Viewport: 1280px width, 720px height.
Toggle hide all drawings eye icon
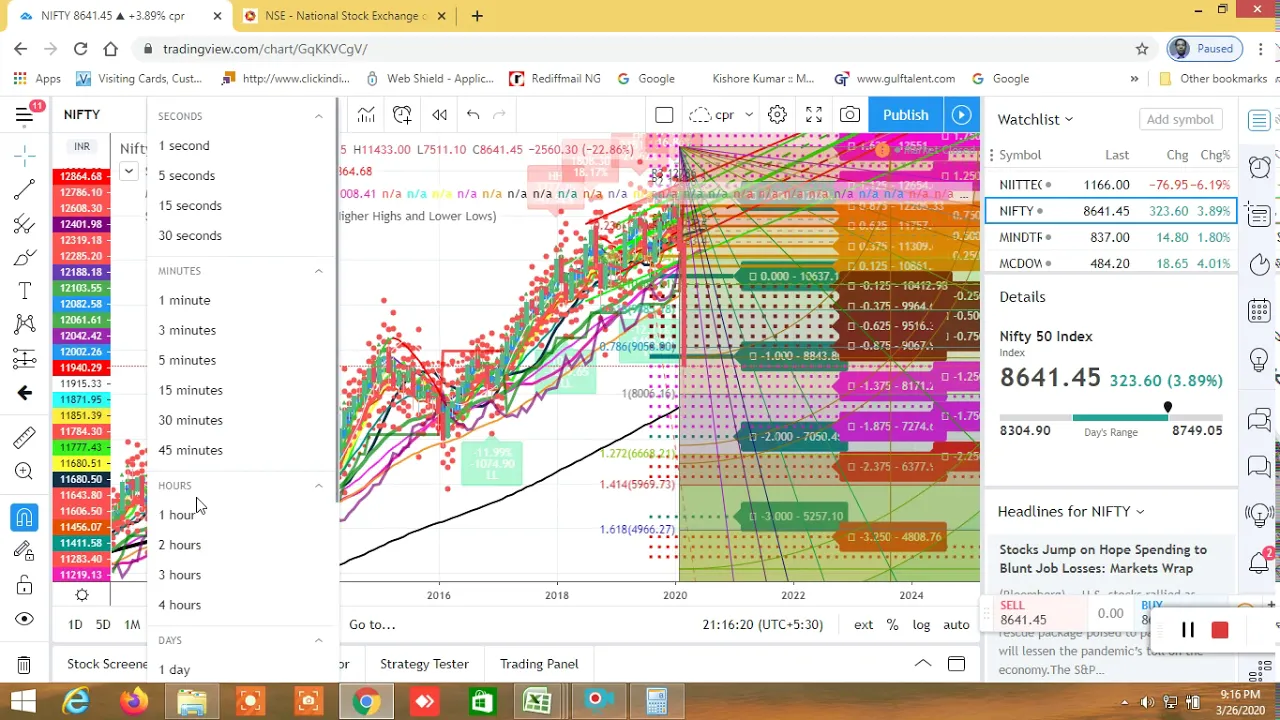tap(25, 619)
